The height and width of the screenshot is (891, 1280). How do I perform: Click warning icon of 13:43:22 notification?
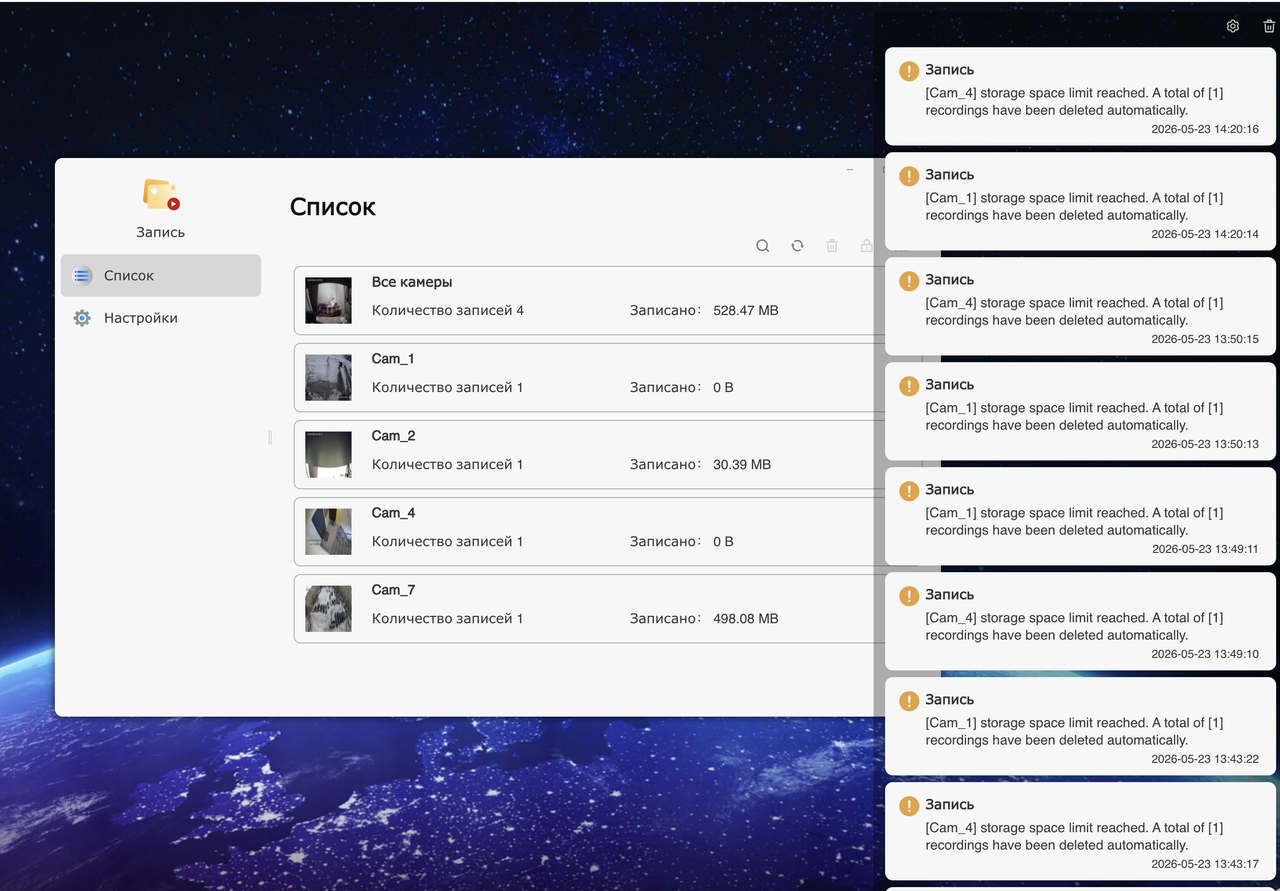(x=909, y=701)
